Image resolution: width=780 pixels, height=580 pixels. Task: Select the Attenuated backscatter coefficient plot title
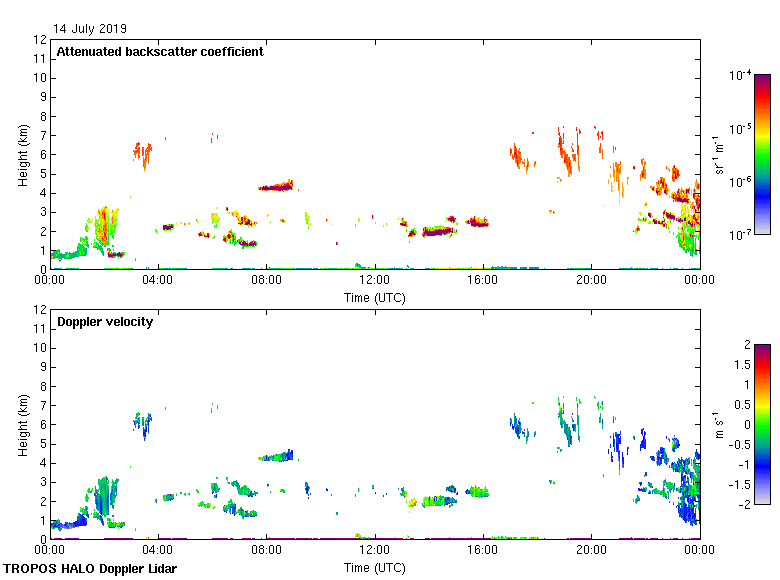[x=160, y=52]
